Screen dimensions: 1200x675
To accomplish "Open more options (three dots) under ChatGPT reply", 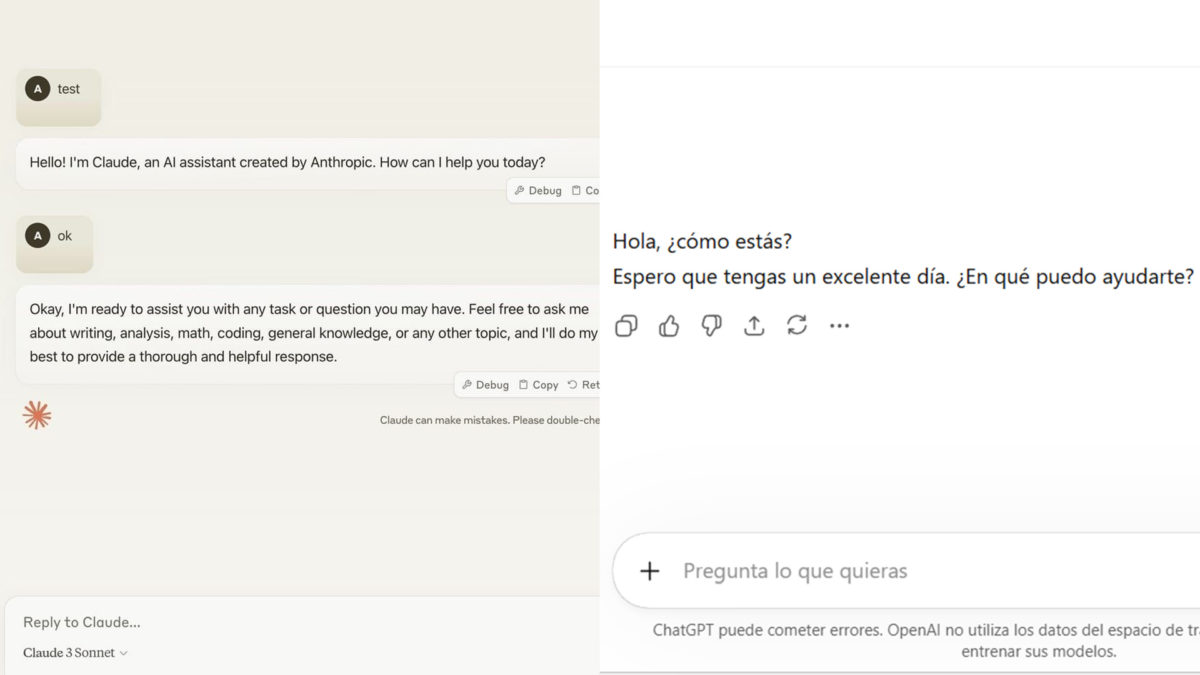I will [840, 326].
